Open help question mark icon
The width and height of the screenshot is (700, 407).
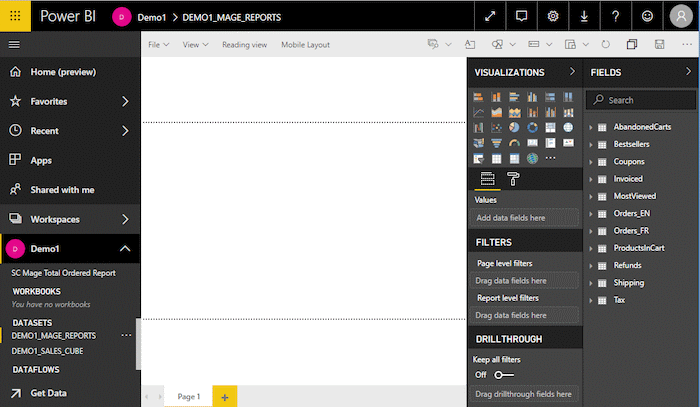615,17
